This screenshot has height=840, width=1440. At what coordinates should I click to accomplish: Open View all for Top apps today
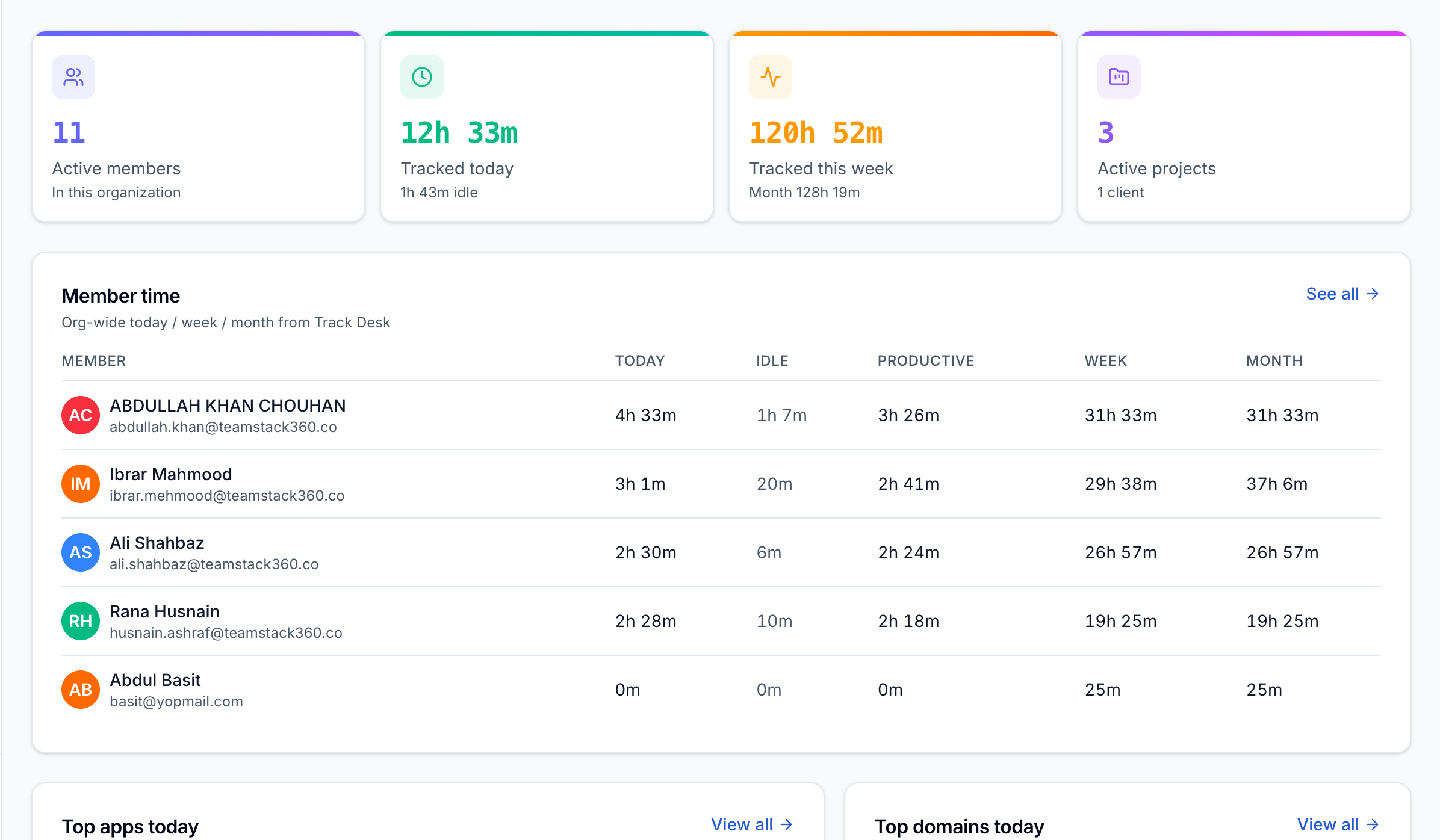752,824
